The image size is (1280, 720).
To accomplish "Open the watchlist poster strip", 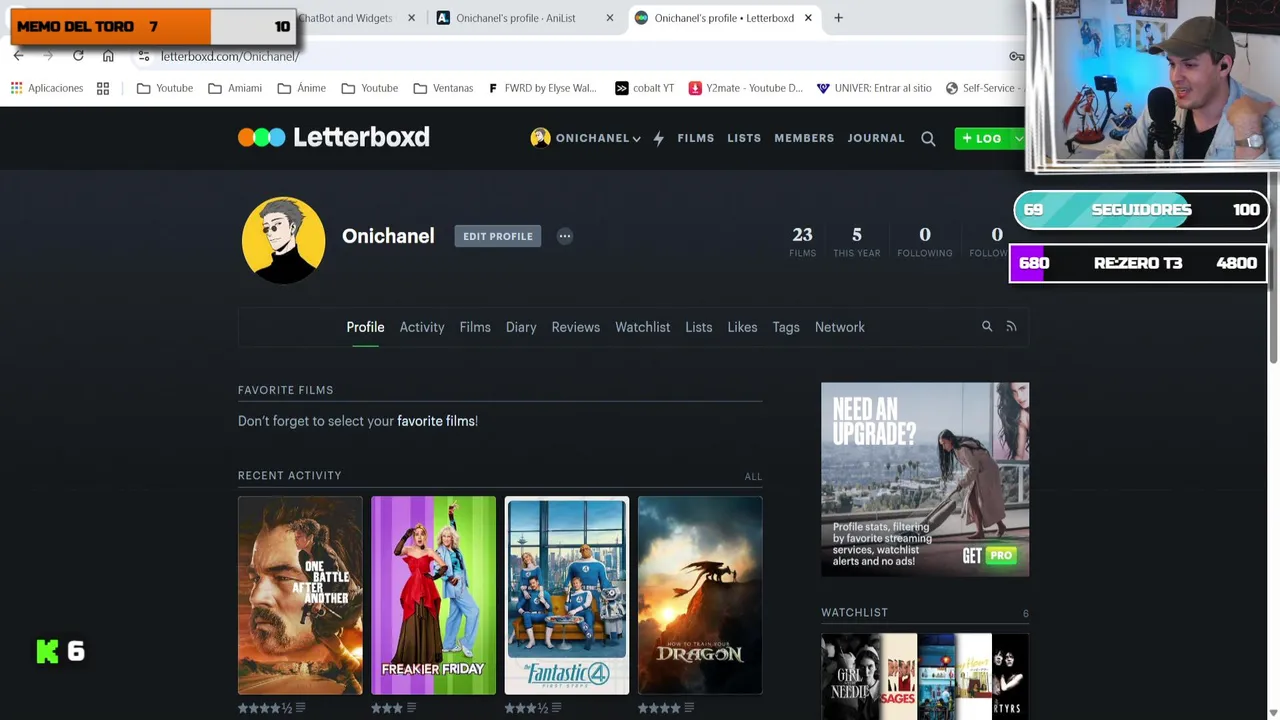I will (x=925, y=676).
